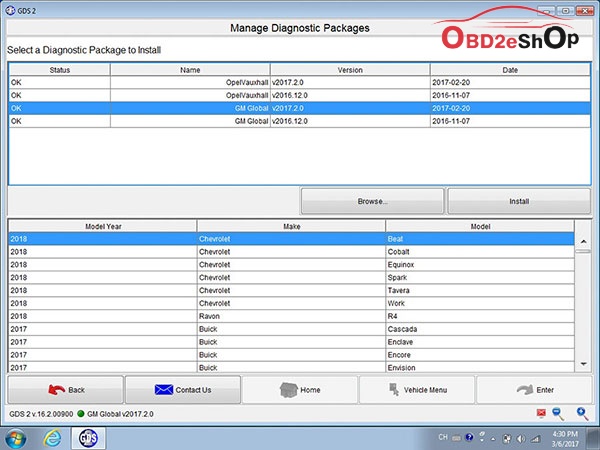Open the network signal tray icon

pyautogui.click(x=535, y=439)
